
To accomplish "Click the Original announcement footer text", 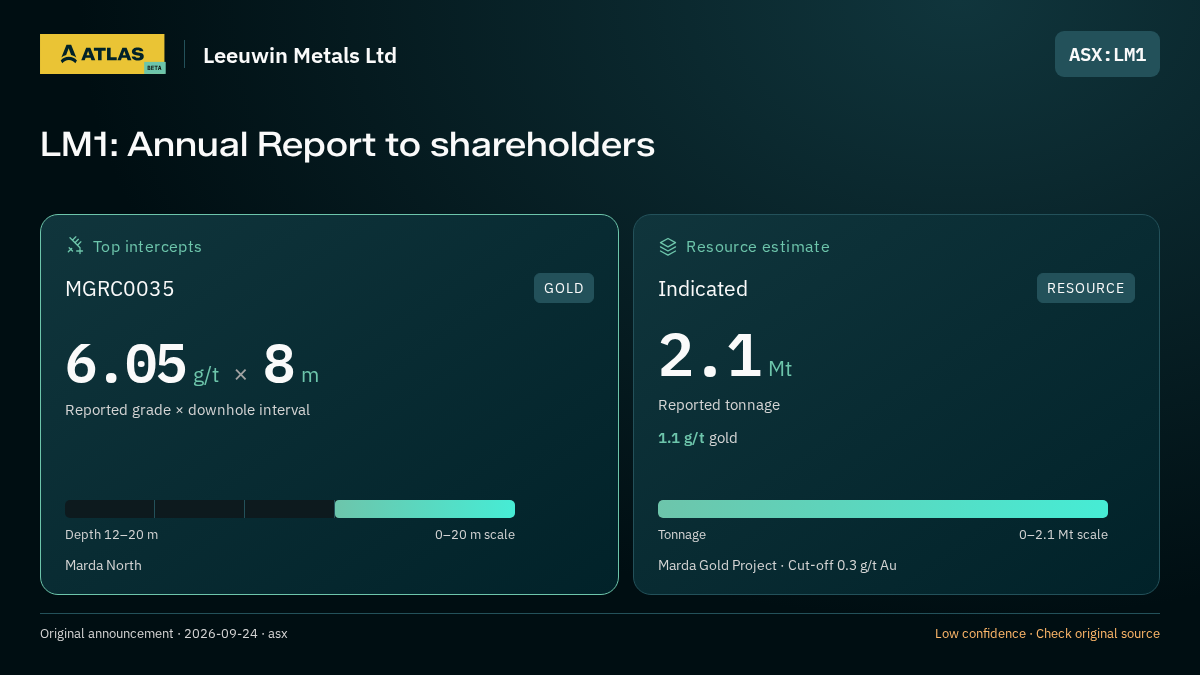I will click(x=164, y=634).
